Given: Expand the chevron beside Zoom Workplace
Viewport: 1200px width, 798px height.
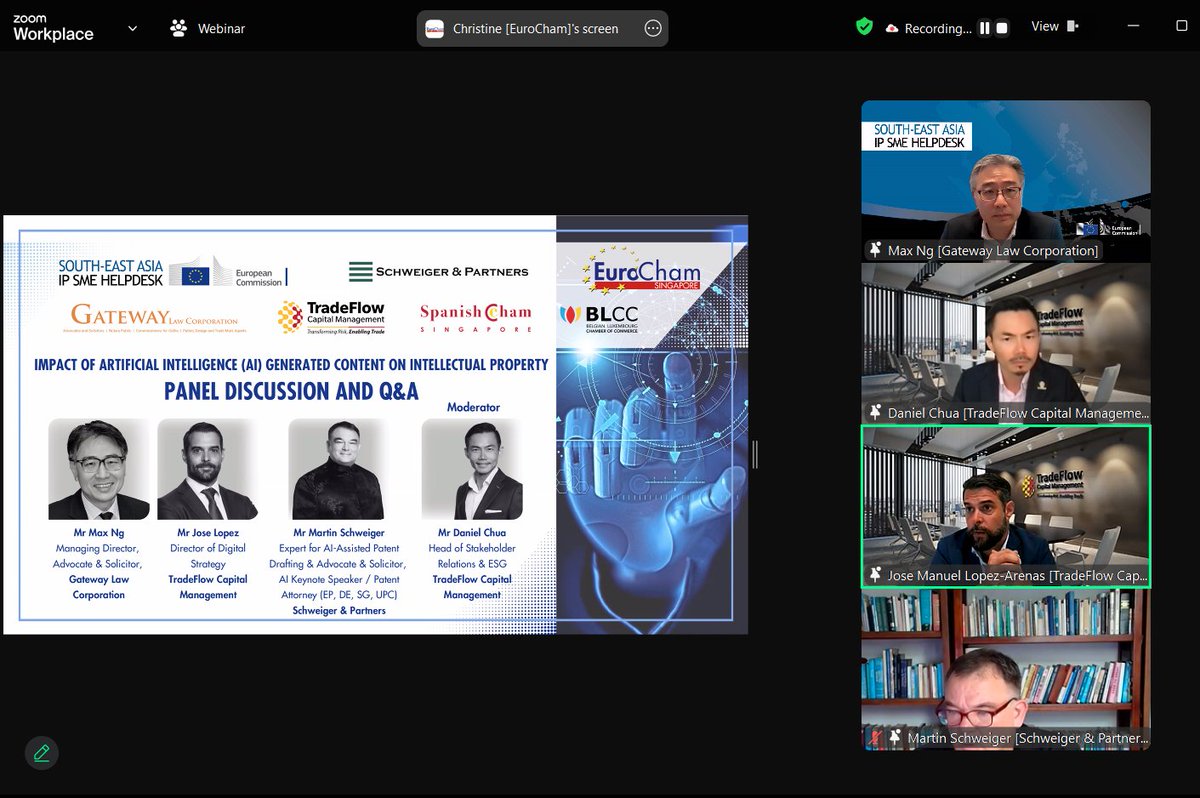Looking at the screenshot, I should click(133, 29).
